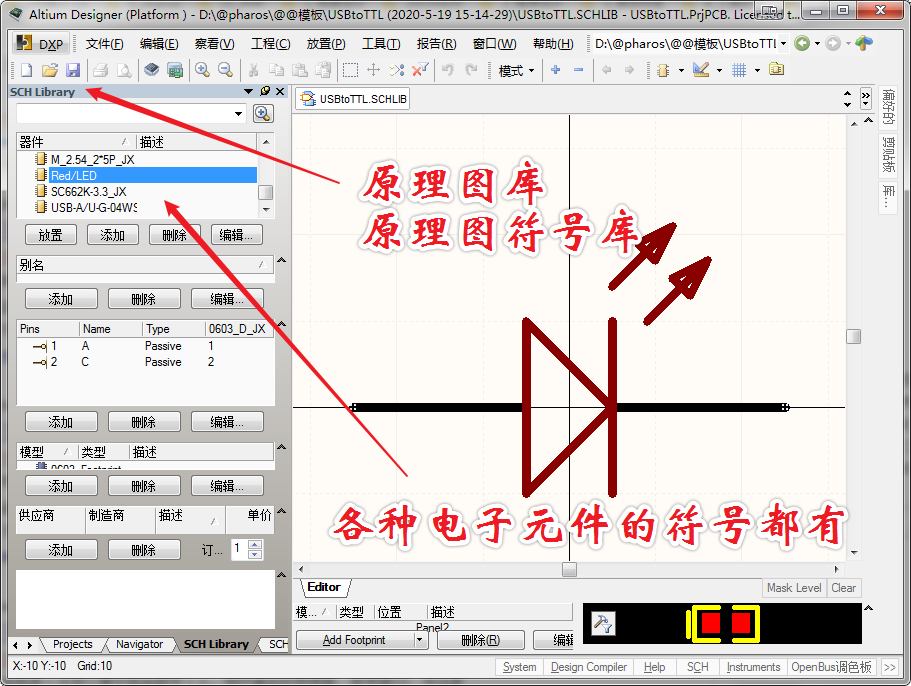Open the color selector dropdown in toolbar
Screen dimensions: 911x686
click(718, 70)
